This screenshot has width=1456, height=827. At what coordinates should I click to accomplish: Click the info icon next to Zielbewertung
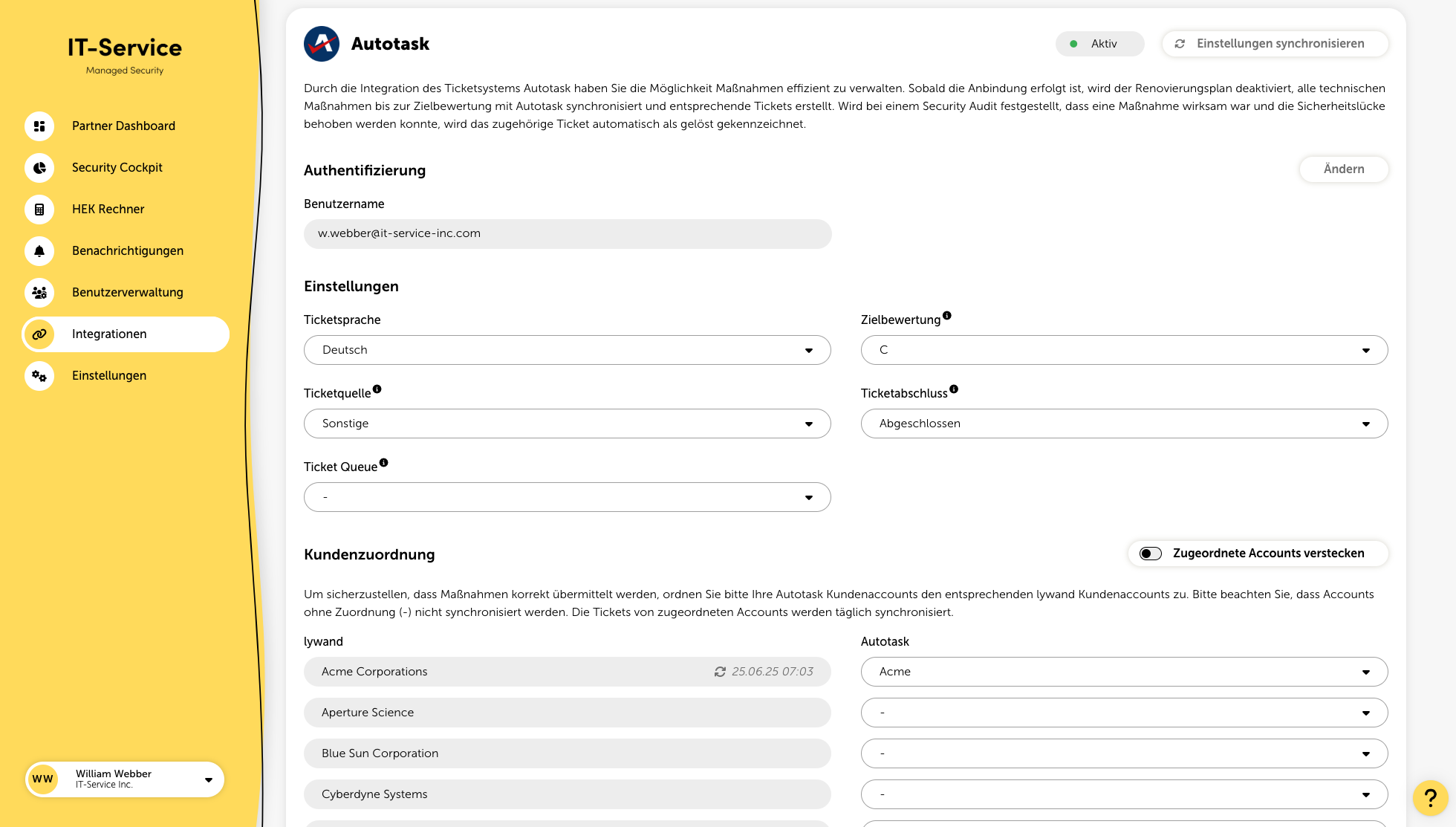click(x=947, y=316)
